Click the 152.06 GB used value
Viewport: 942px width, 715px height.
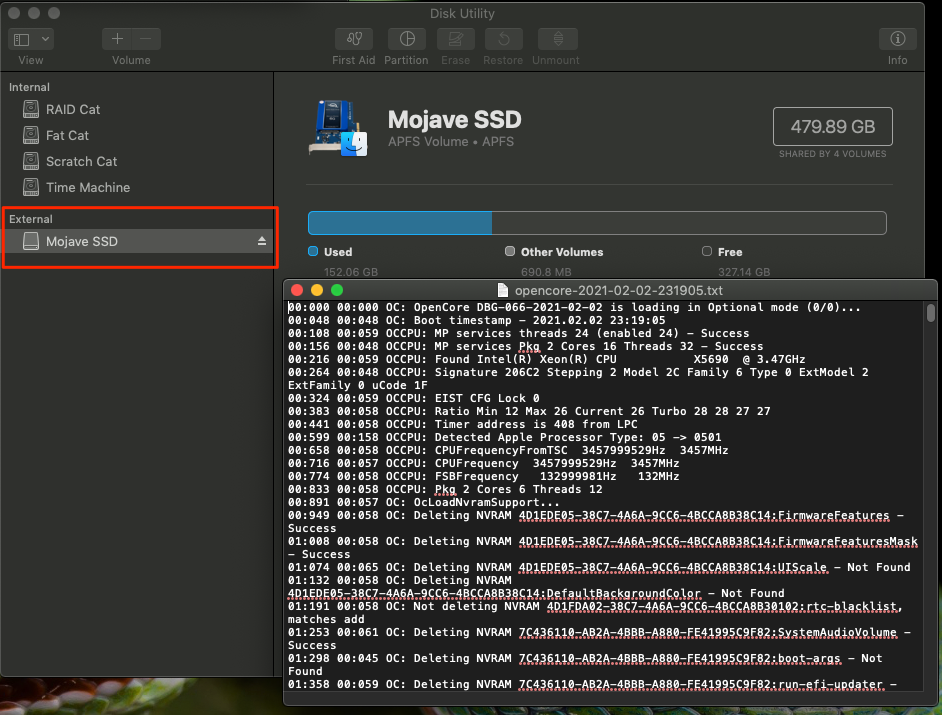(351, 272)
